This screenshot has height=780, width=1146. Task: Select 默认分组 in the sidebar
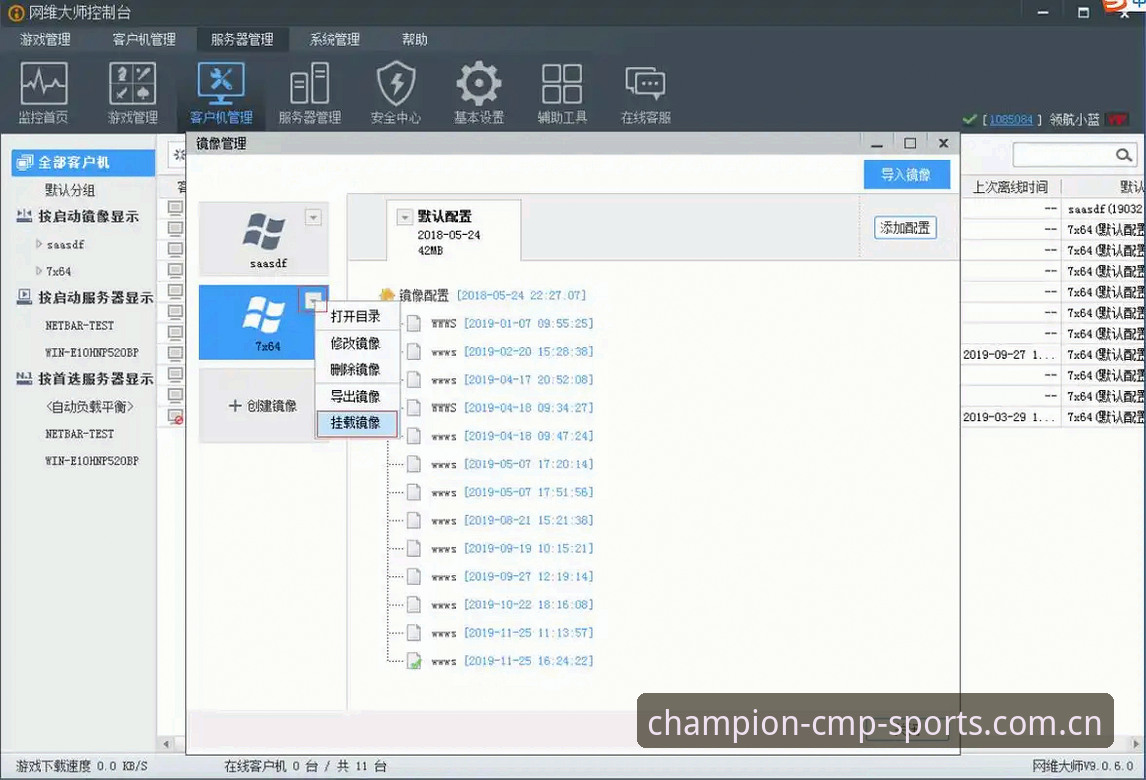click(x=70, y=190)
